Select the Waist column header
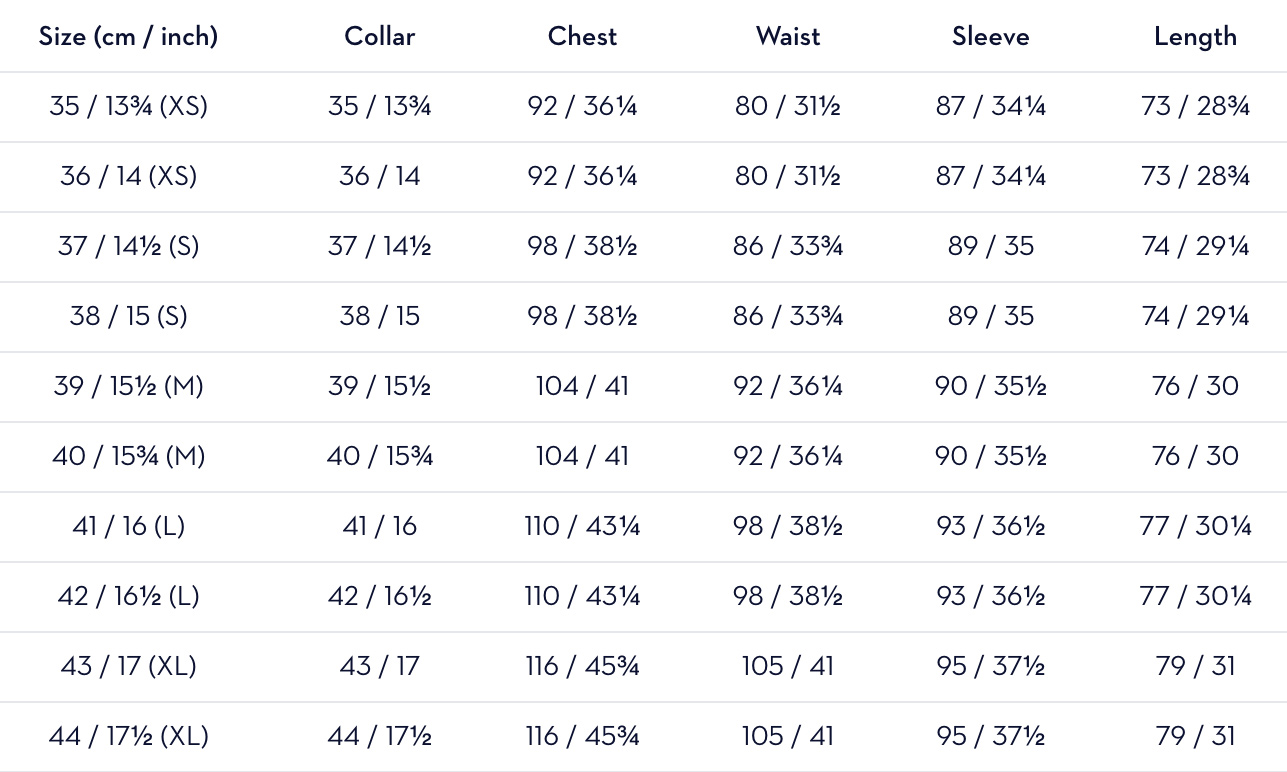The image size is (1287, 772). tap(788, 37)
